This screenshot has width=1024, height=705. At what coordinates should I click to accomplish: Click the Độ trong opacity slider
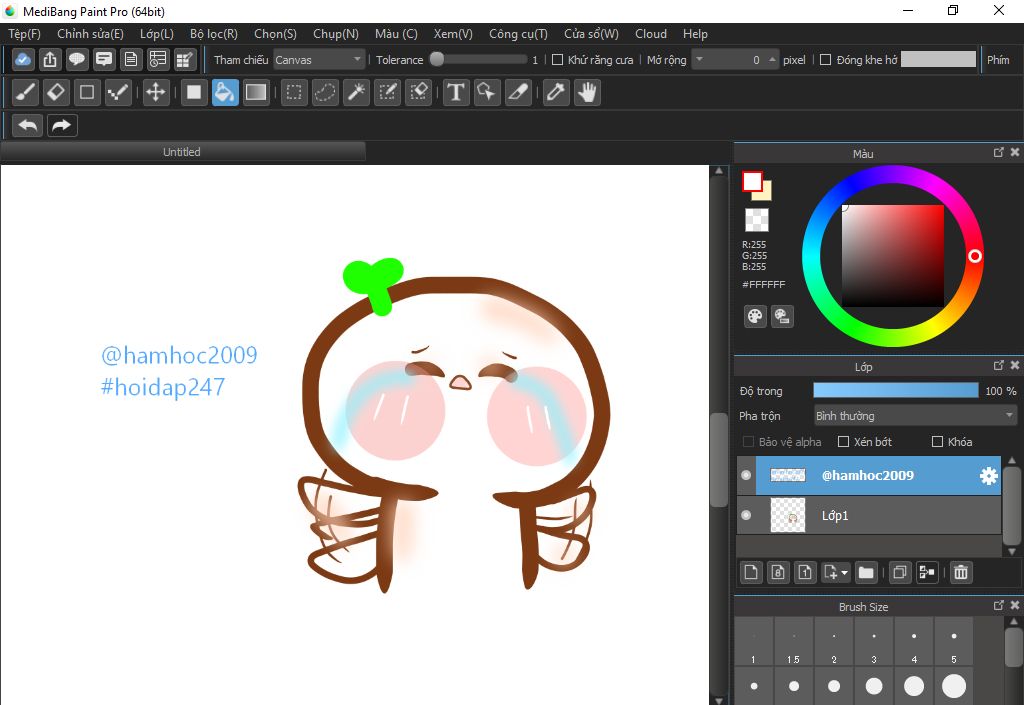[x=895, y=391]
